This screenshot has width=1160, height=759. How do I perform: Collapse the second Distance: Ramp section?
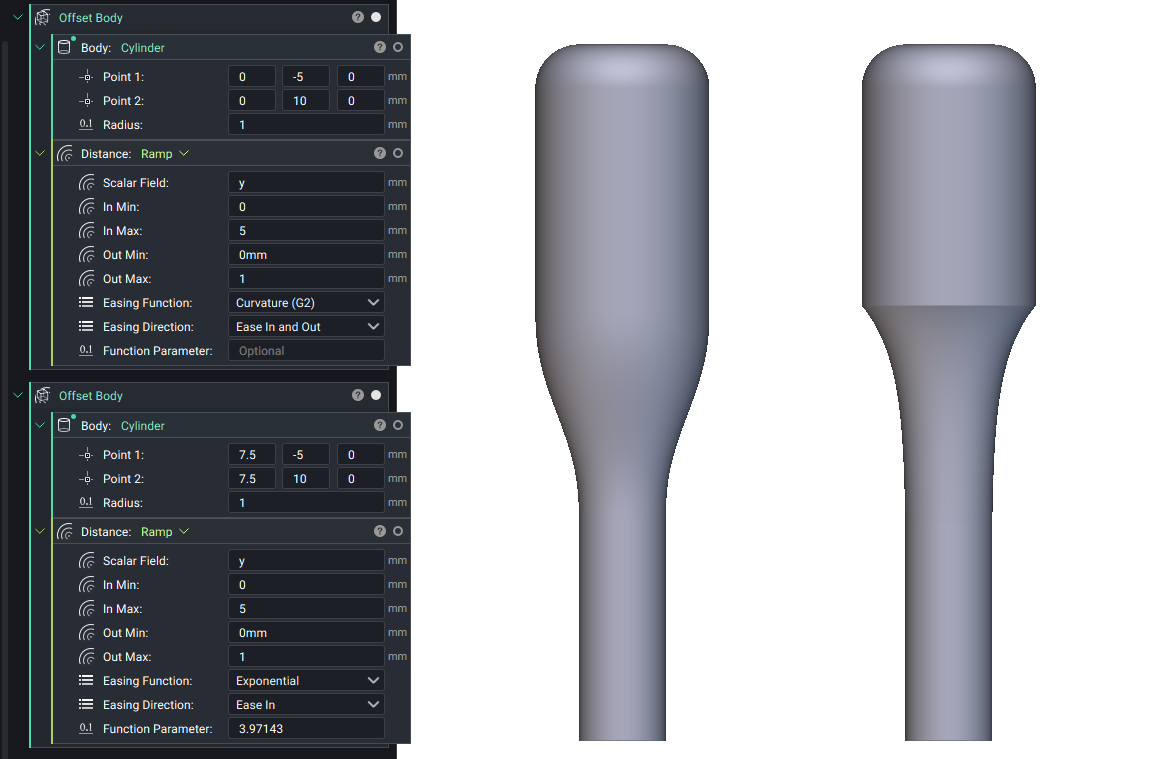coord(40,531)
